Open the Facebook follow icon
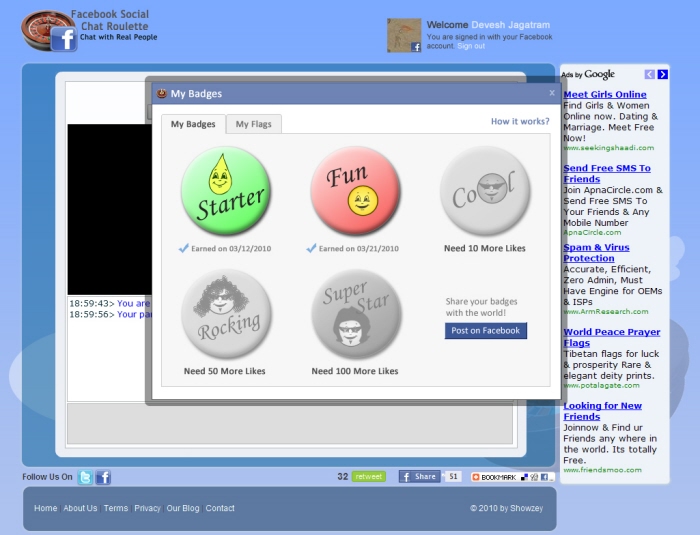Image resolution: width=700 pixels, height=535 pixels. pyautogui.click(x=103, y=477)
